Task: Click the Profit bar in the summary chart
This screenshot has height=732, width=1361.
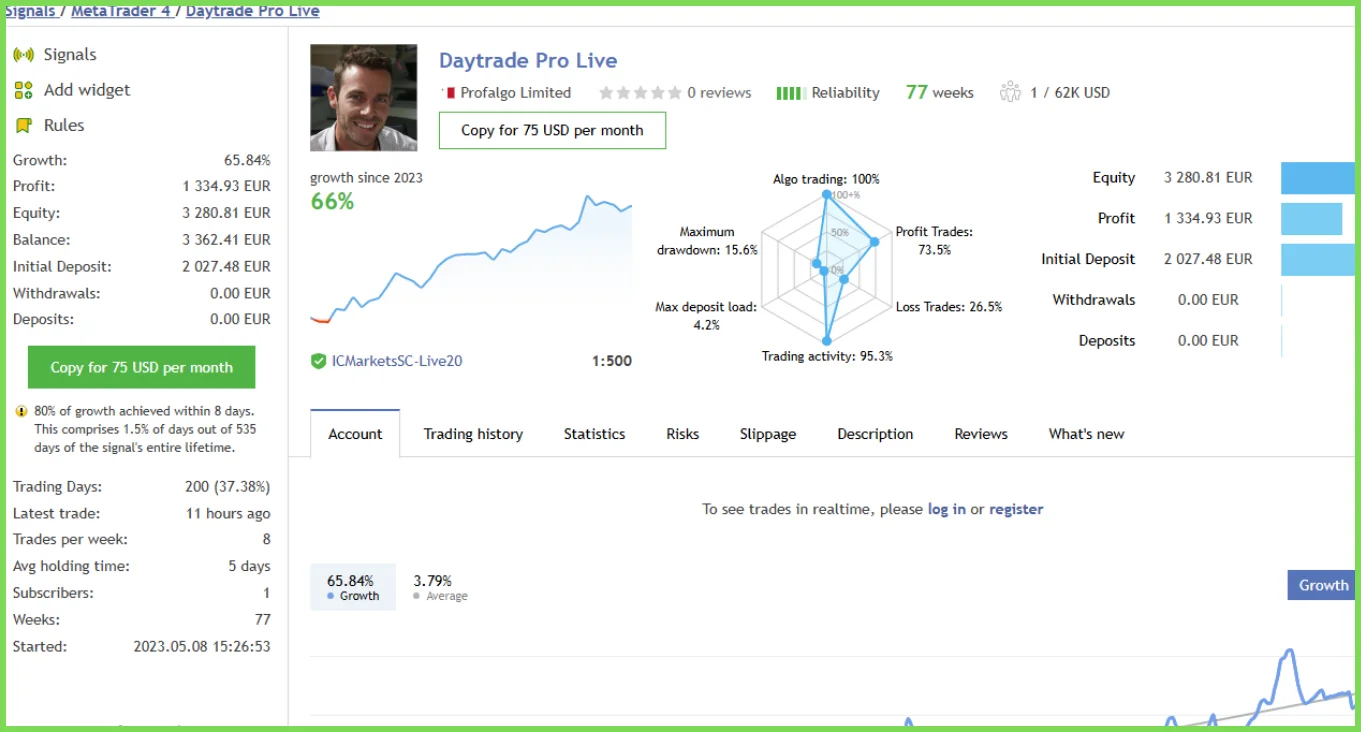Action: [x=1311, y=218]
